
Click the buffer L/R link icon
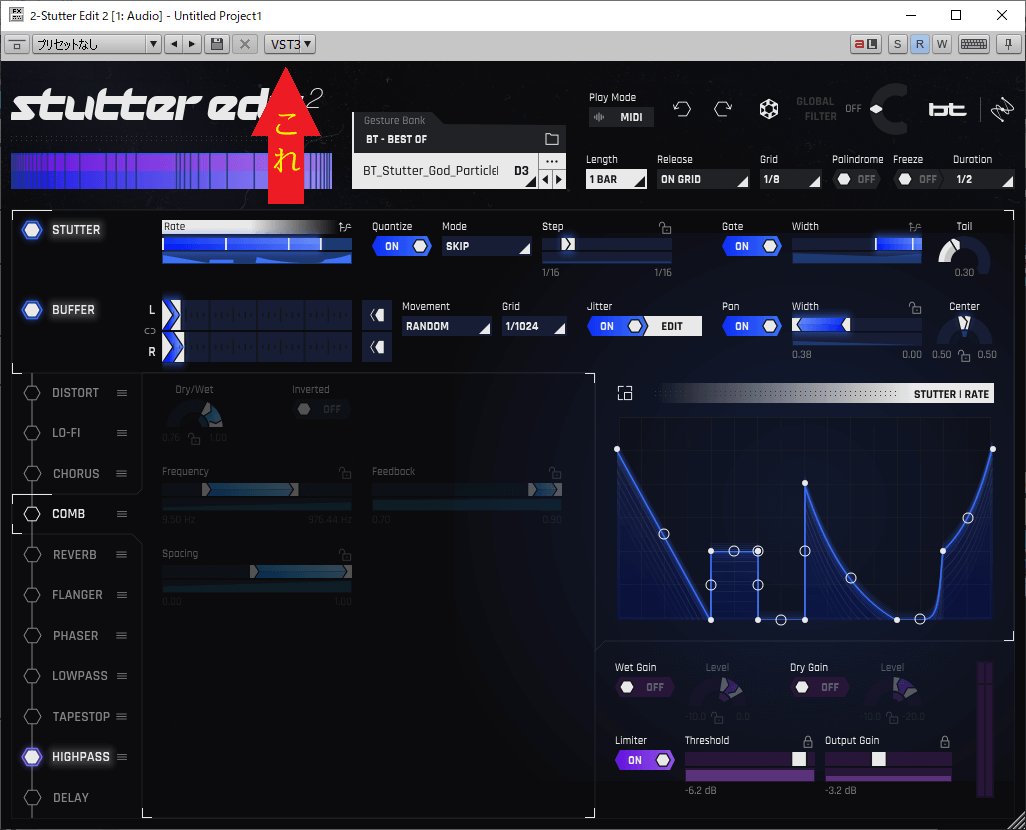[150, 331]
